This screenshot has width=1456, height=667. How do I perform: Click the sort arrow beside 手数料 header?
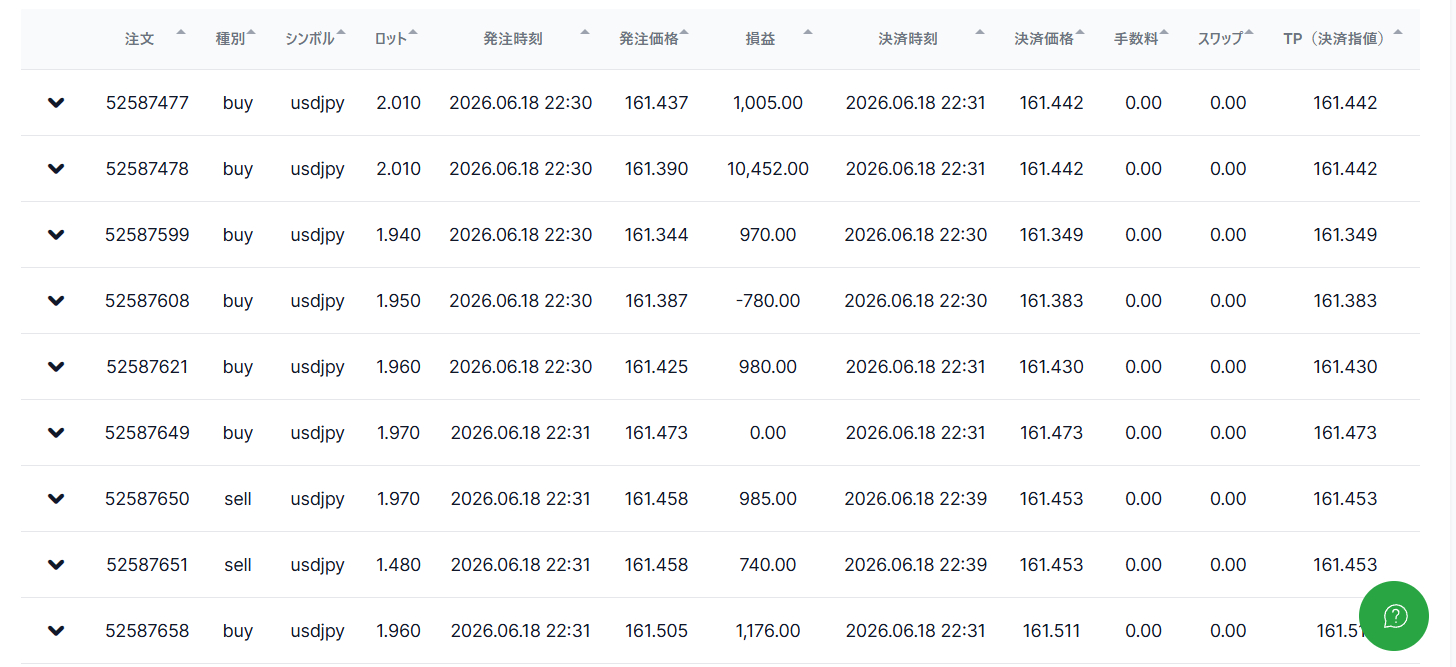[x=1165, y=33]
